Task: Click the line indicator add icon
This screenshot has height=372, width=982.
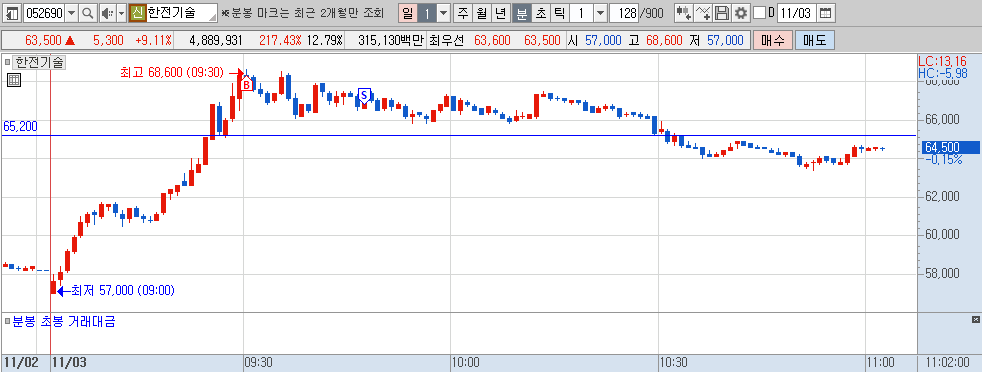Action: tap(703, 13)
